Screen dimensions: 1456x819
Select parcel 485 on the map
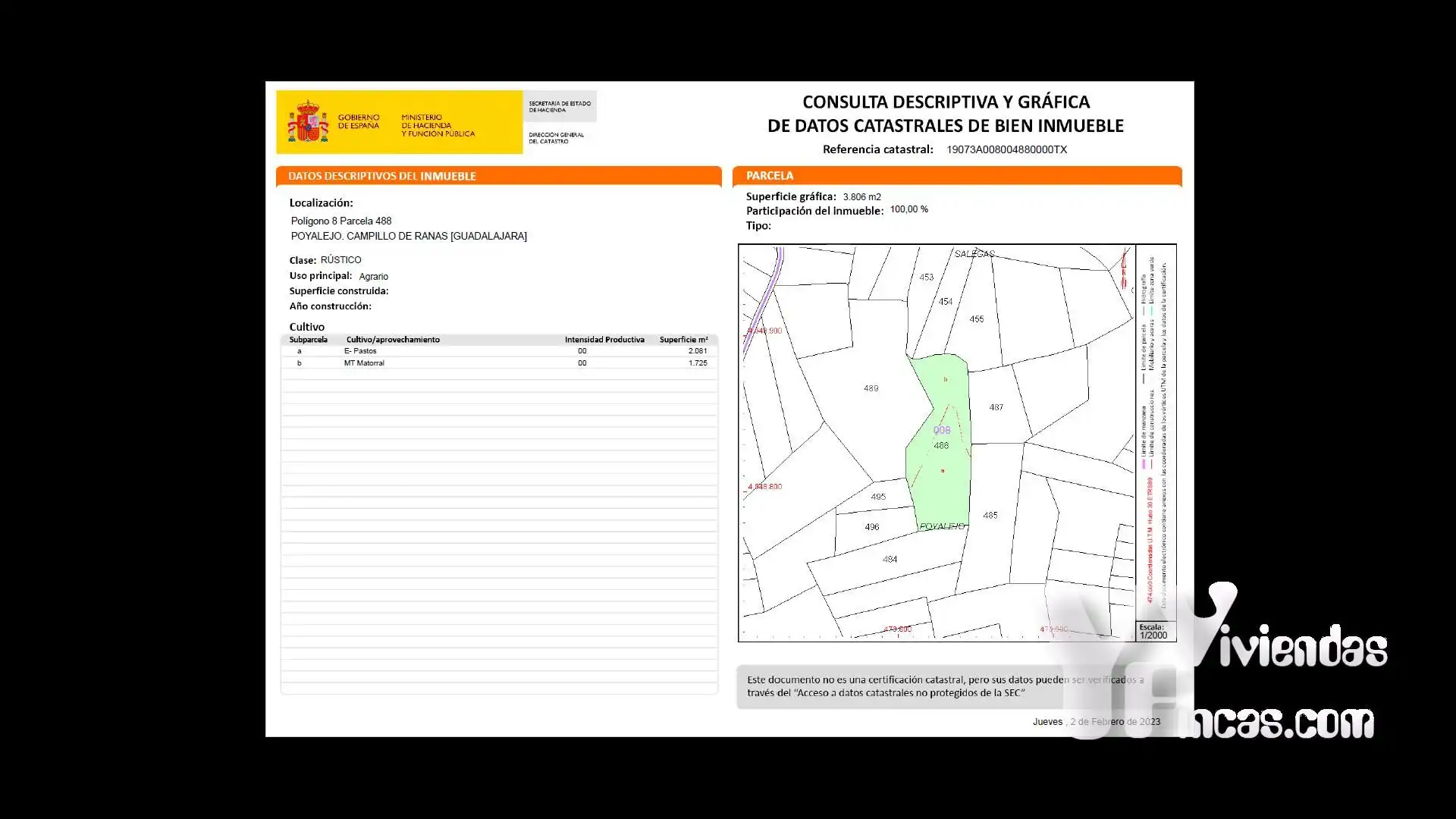click(x=990, y=515)
